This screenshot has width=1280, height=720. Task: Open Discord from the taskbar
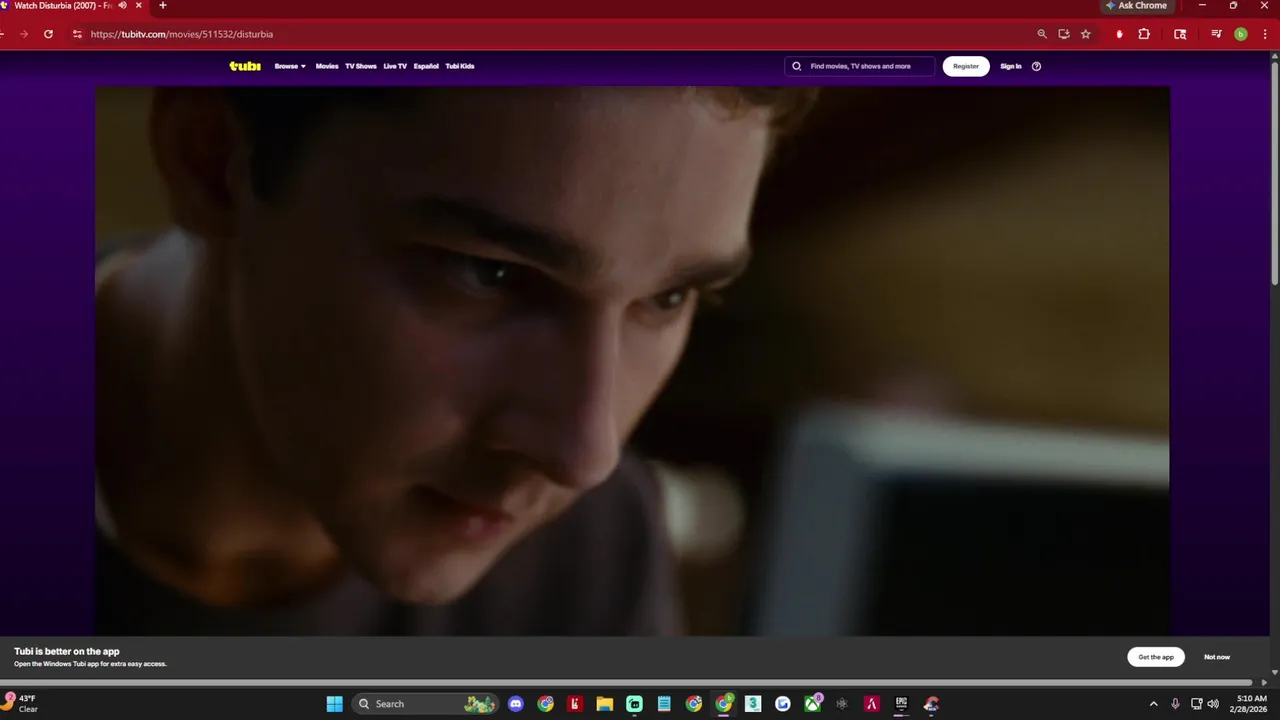click(x=515, y=704)
